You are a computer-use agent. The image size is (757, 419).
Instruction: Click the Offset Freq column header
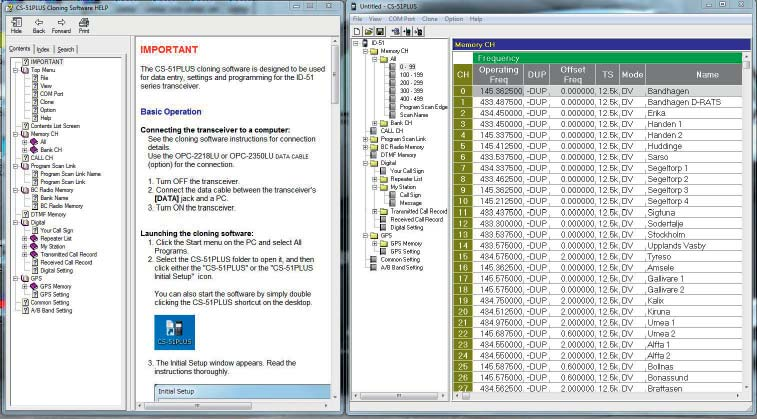[573, 74]
